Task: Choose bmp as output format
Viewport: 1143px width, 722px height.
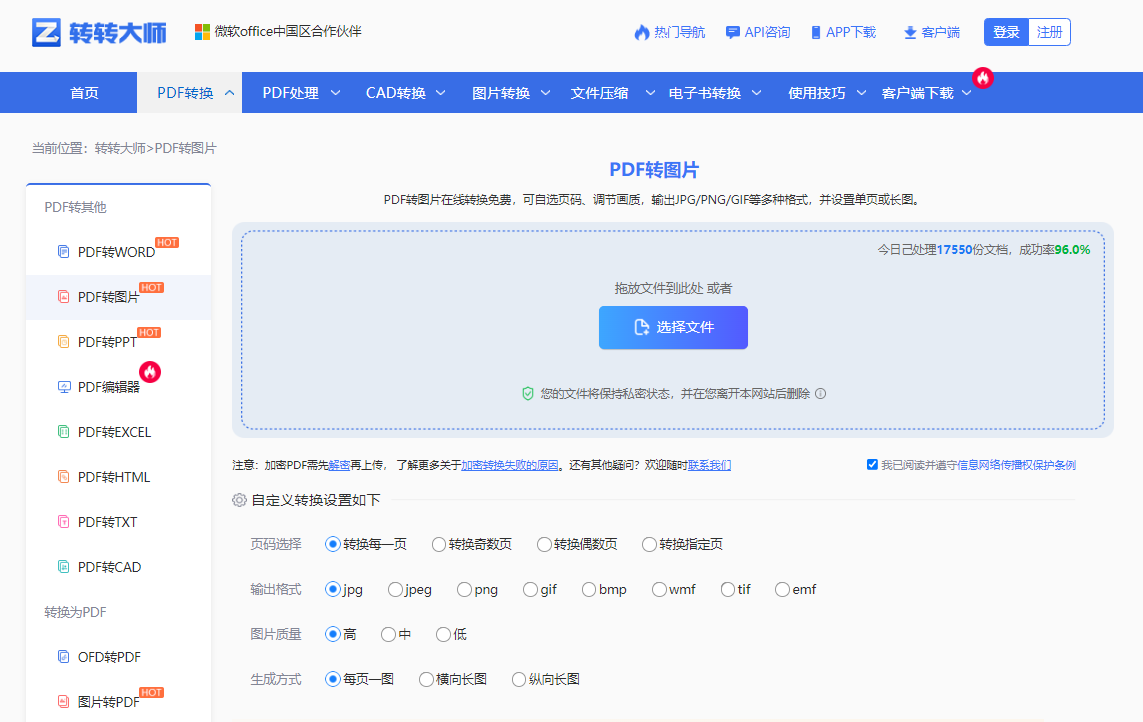Action: (x=589, y=589)
